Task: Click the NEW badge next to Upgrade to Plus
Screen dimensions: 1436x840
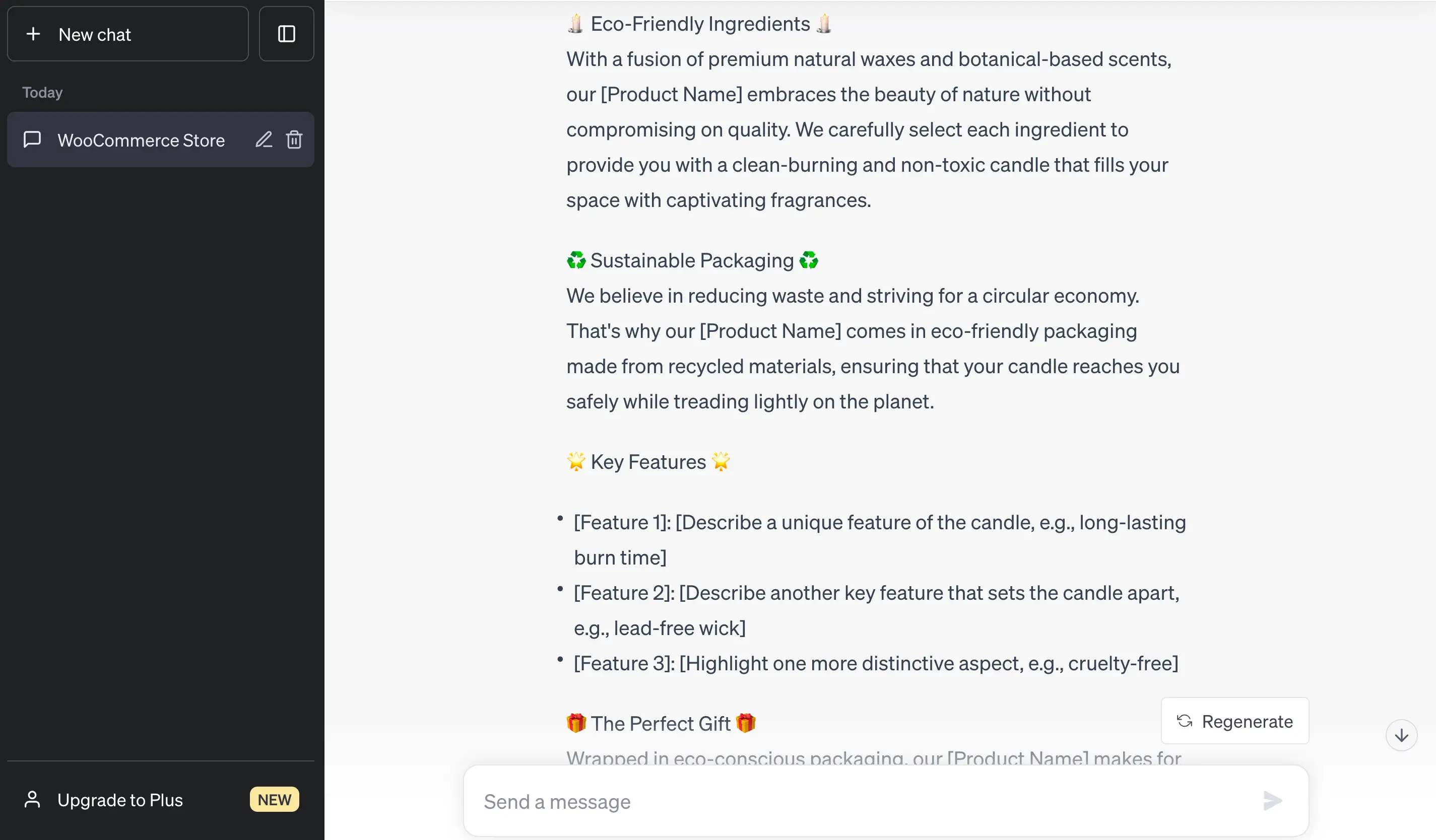Action: [273, 799]
